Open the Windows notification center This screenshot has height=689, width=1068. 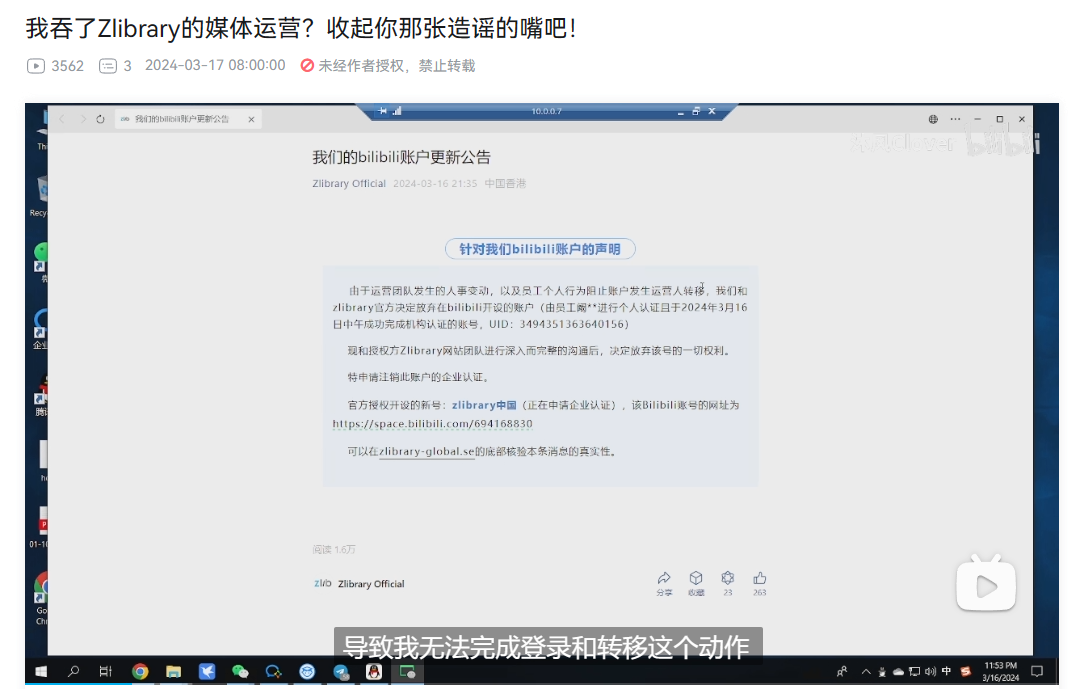point(1037,672)
